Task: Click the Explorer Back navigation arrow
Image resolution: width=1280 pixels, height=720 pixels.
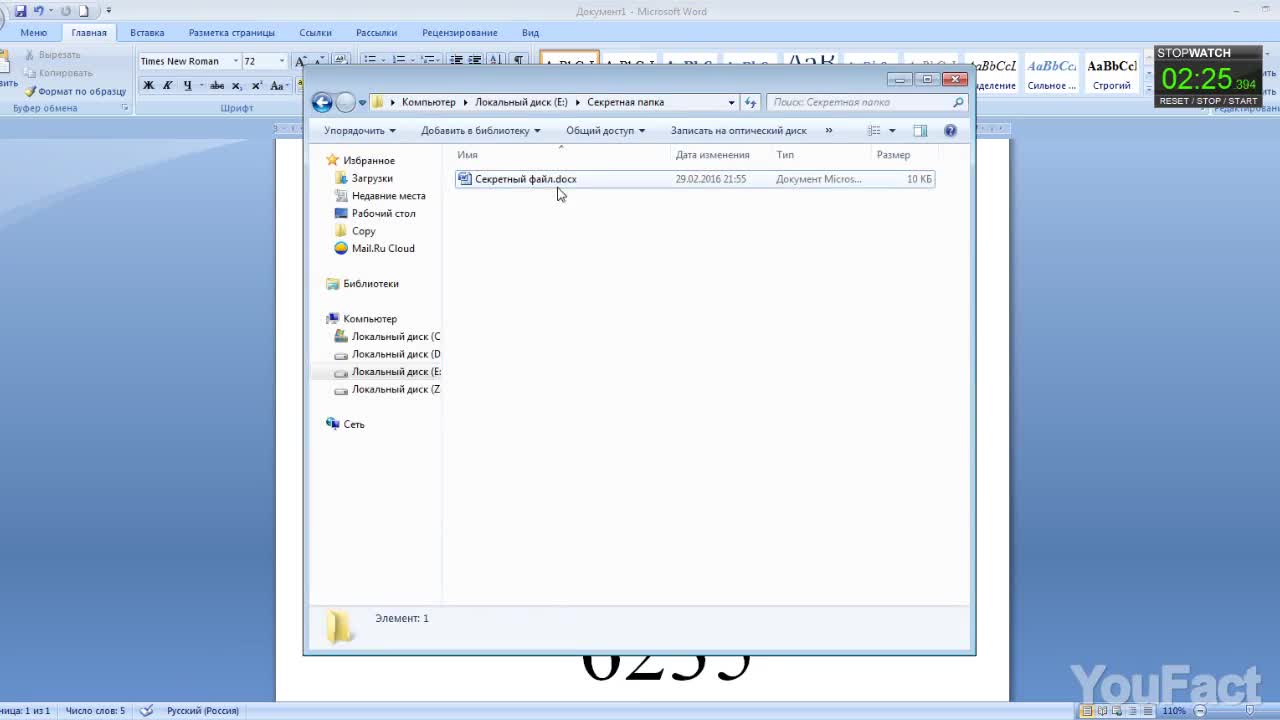Action: (322, 102)
